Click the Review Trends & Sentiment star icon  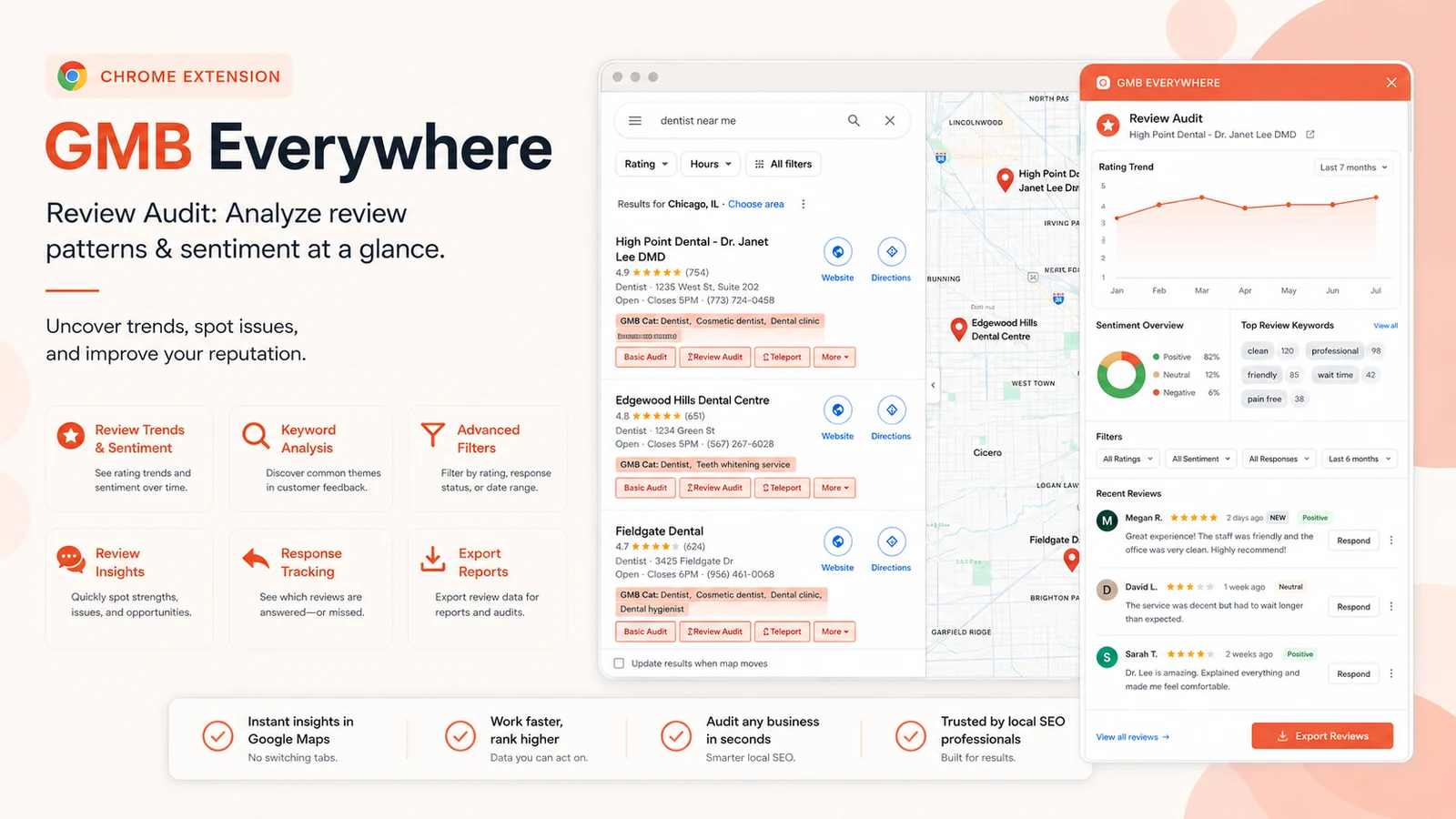coord(71,436)
